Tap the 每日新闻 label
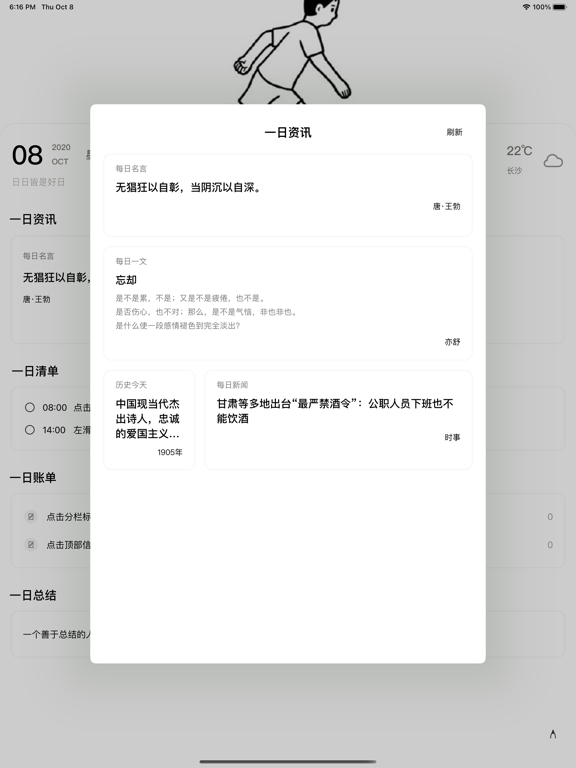Screen dimensions: 576x768 pyautogui.click(x=232, y=384)
